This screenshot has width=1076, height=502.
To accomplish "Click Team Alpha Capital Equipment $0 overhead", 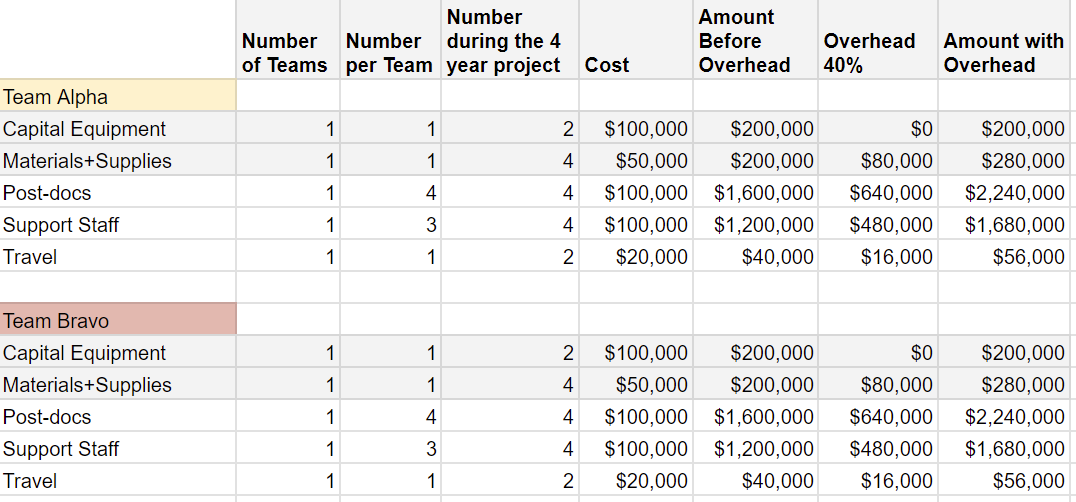I will point(921,129).
